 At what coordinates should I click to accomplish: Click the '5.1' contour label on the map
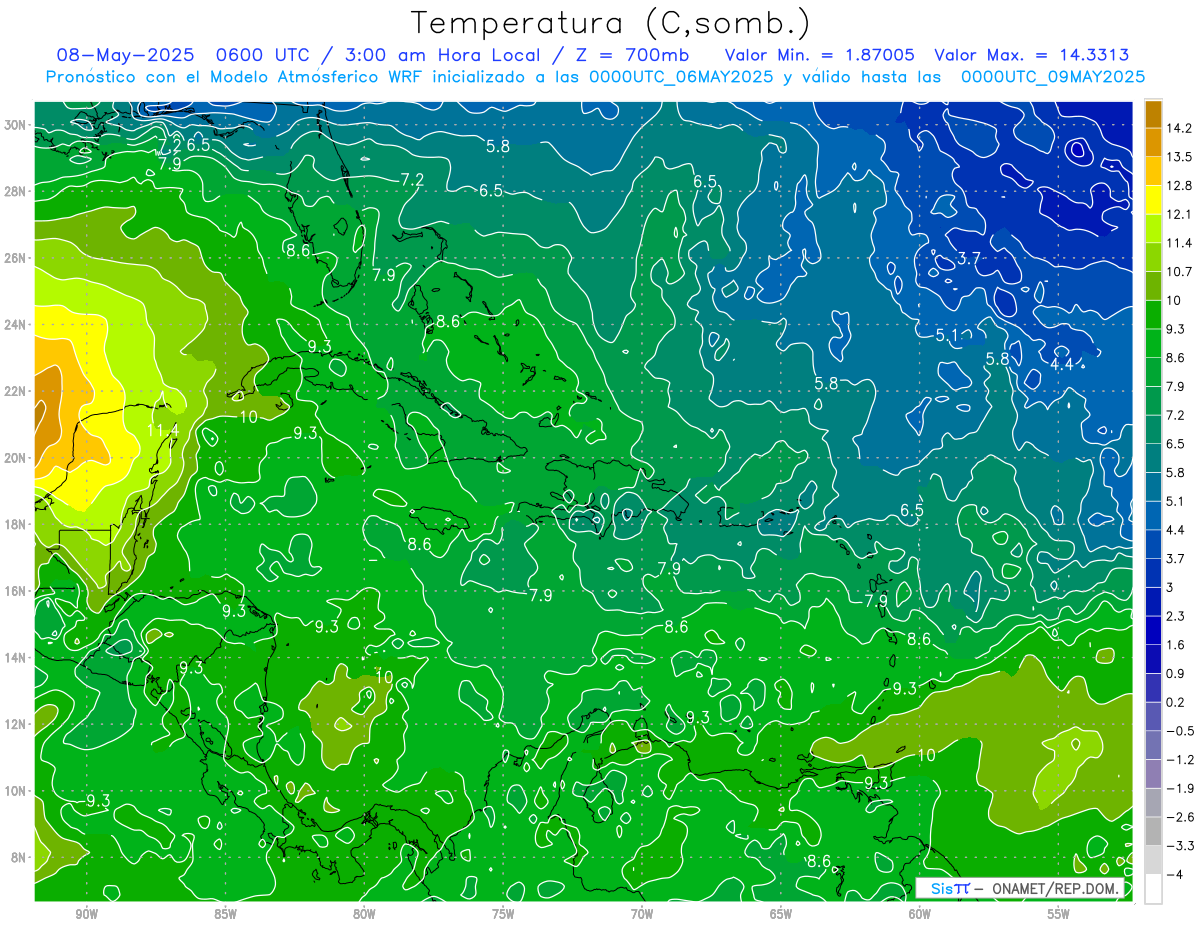947,334
